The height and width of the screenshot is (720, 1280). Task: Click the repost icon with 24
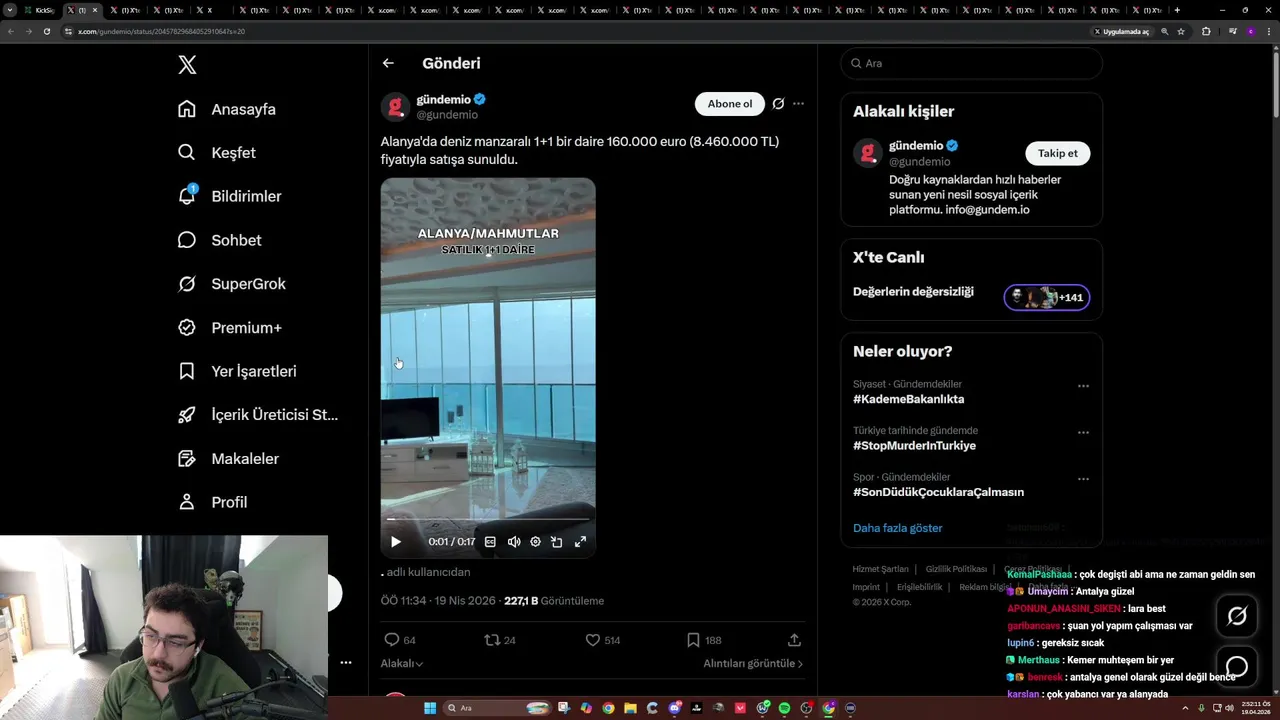[x=492, y=640]
